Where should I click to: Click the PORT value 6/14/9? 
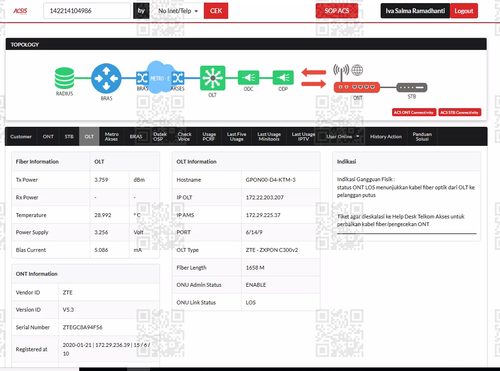pos(254,232)
